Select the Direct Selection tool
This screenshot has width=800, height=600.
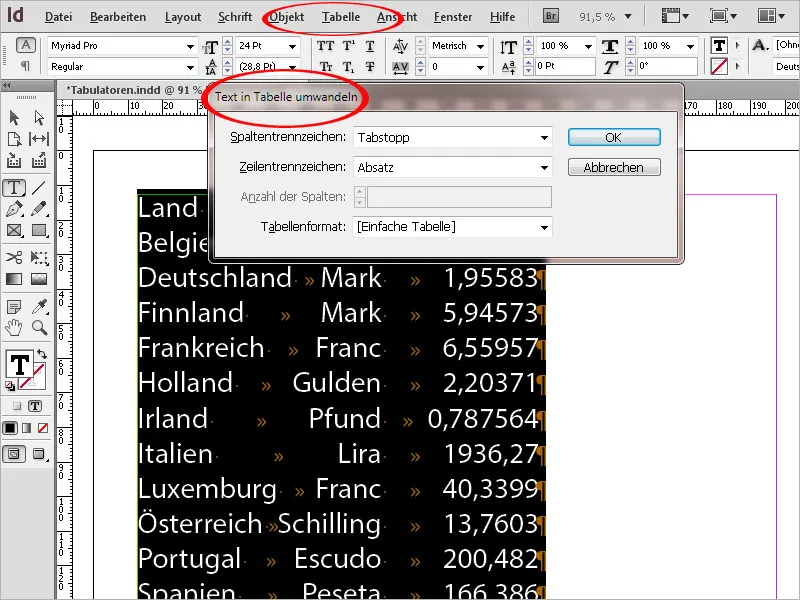click(39, 118)
